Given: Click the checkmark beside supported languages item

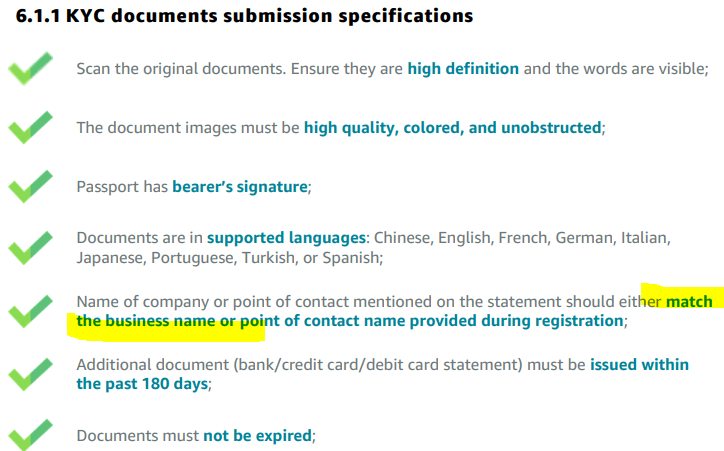Looking at the screenshot, I should tap(30, 248).
